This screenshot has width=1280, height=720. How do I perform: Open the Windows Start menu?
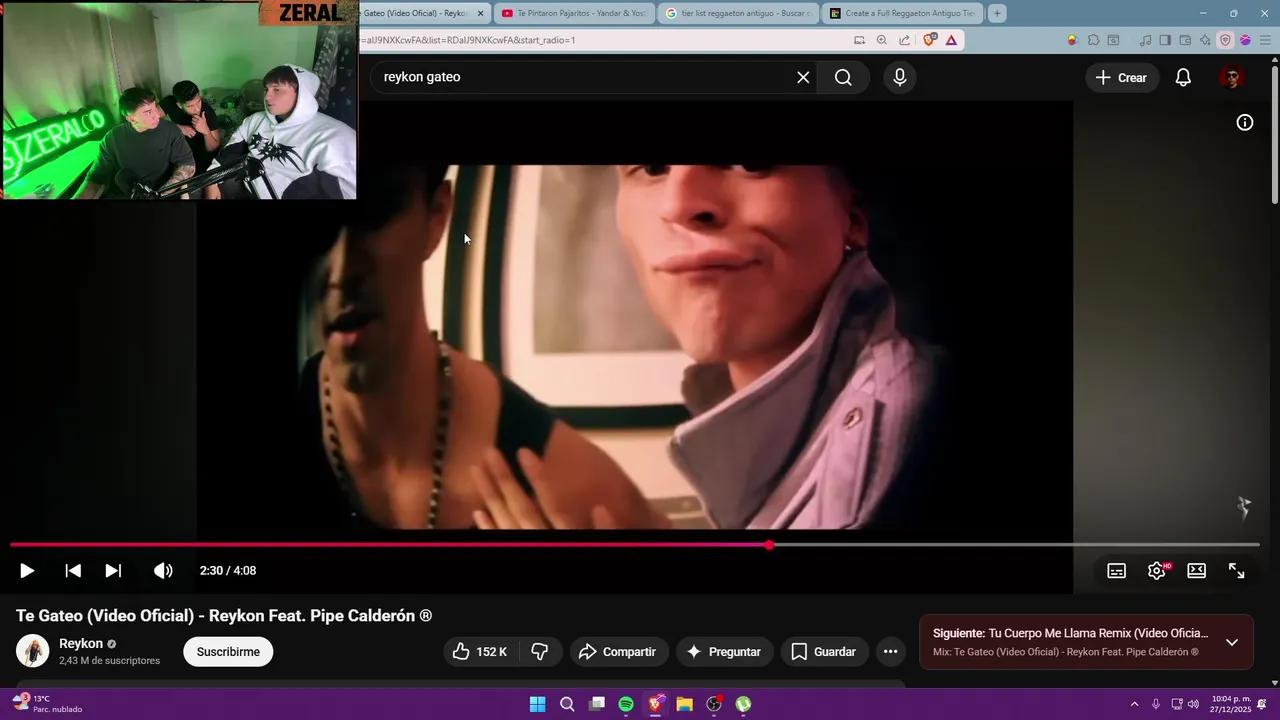point(537,704)
